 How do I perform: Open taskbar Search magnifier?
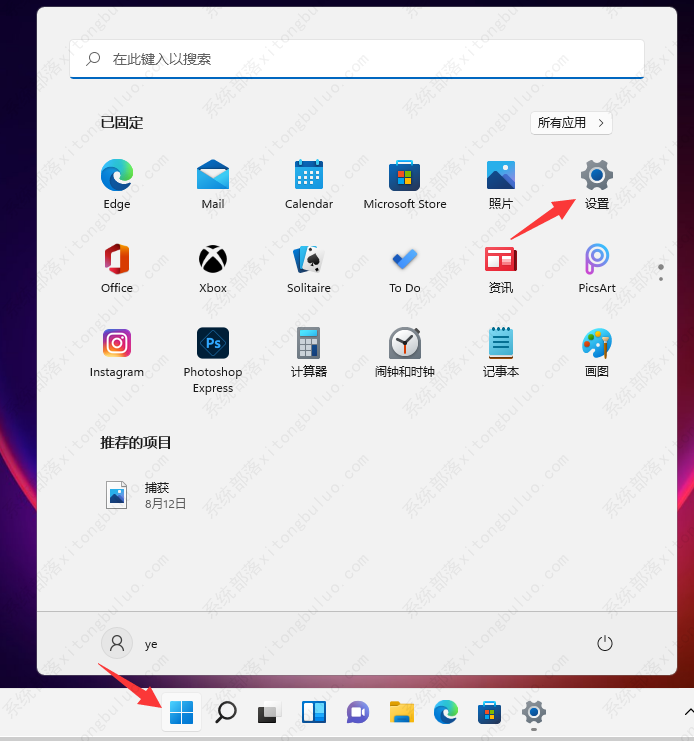coord(225,712)
